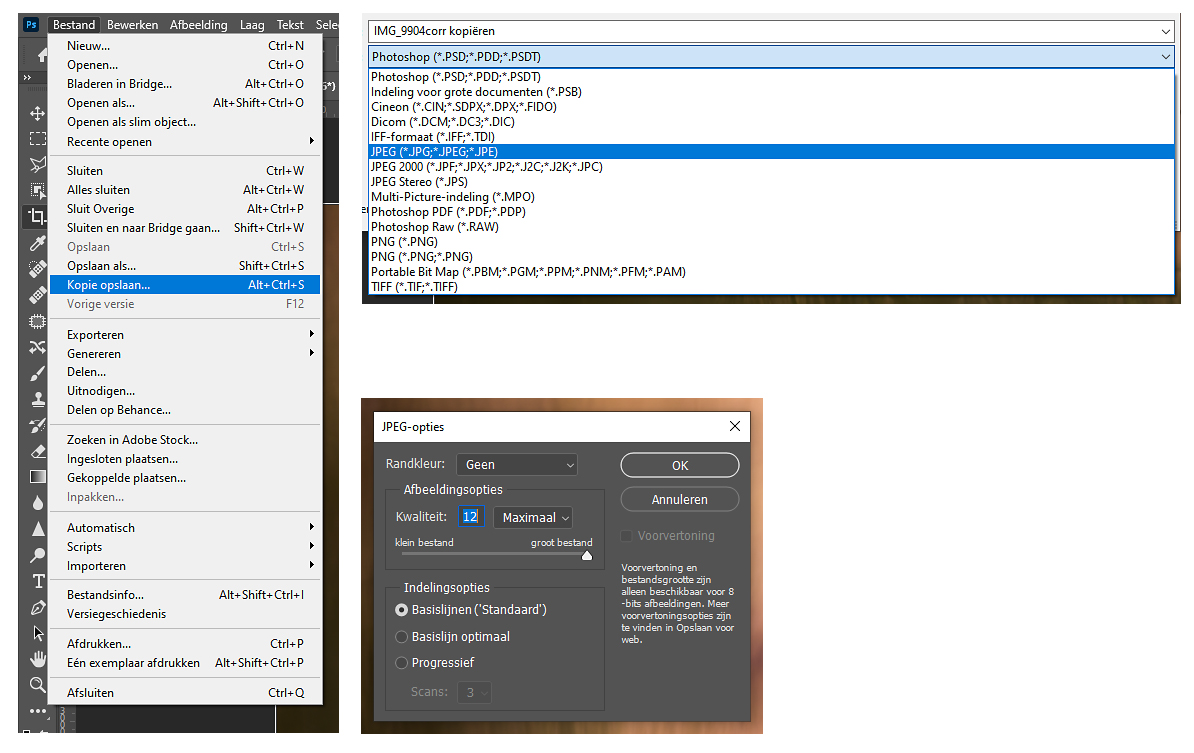Open the Randkleur dropdown showing Geen
Viewport: 1194px width, 753px height.
click(x=516, y=464)
